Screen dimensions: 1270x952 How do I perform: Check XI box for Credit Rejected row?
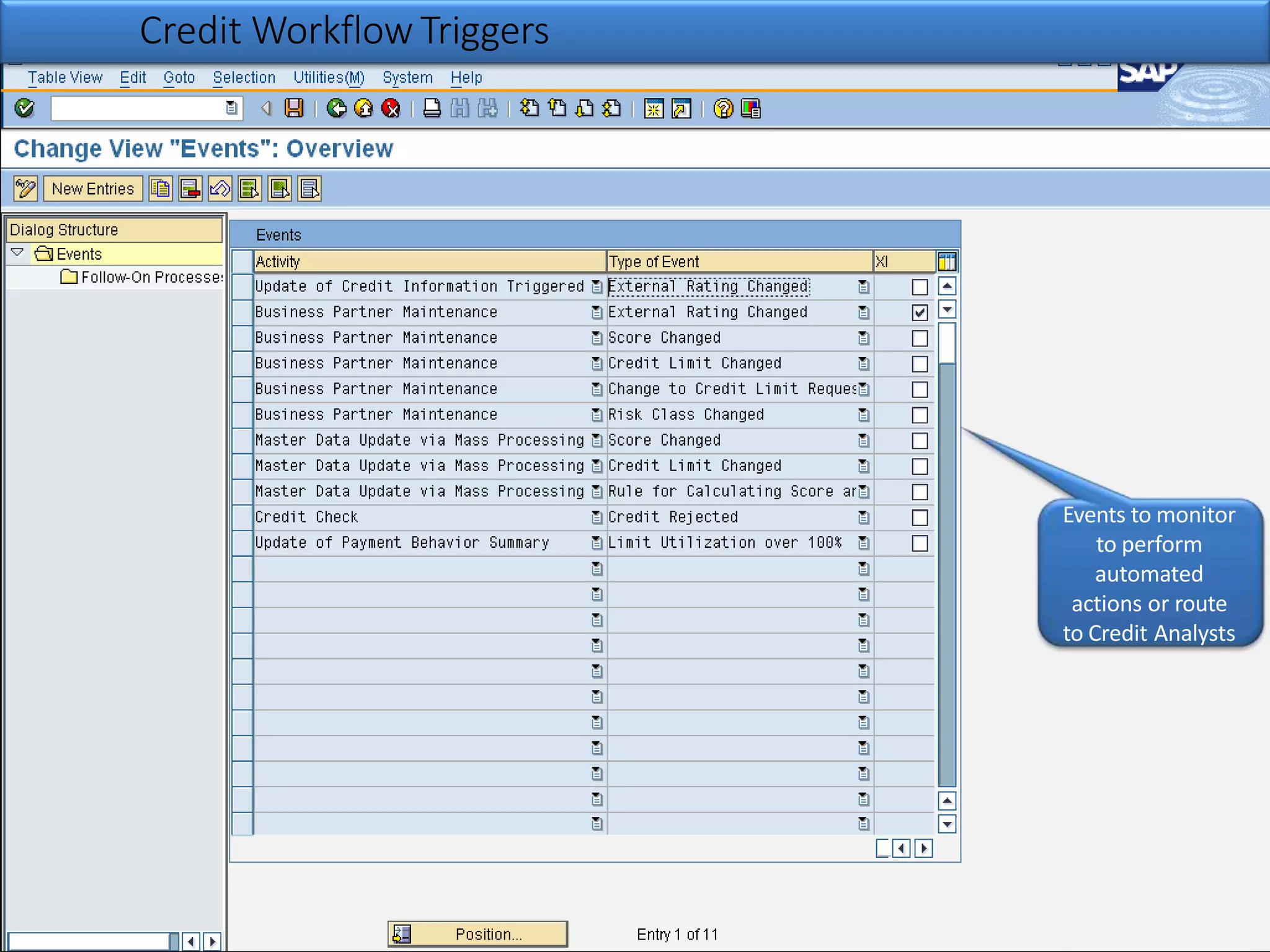[920, 518]
